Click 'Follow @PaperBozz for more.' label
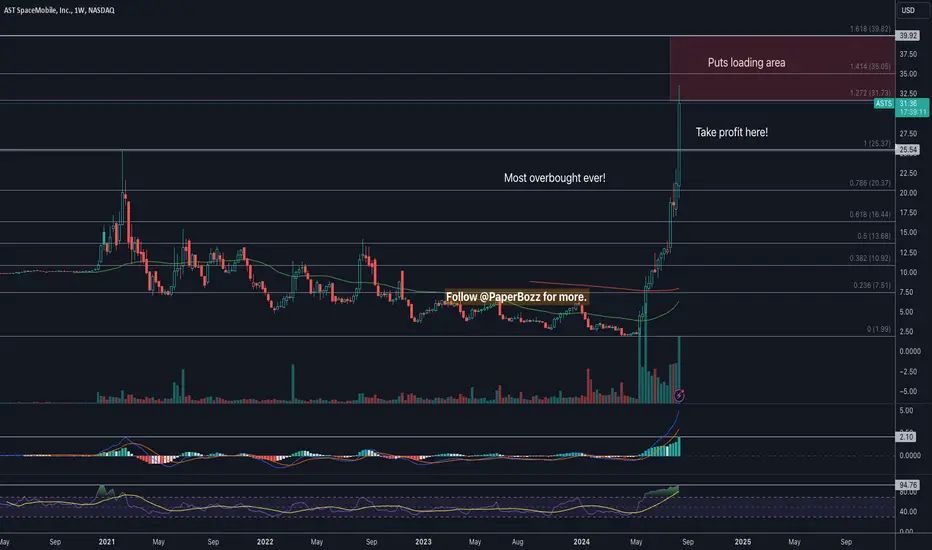 (x=516, y=297)
